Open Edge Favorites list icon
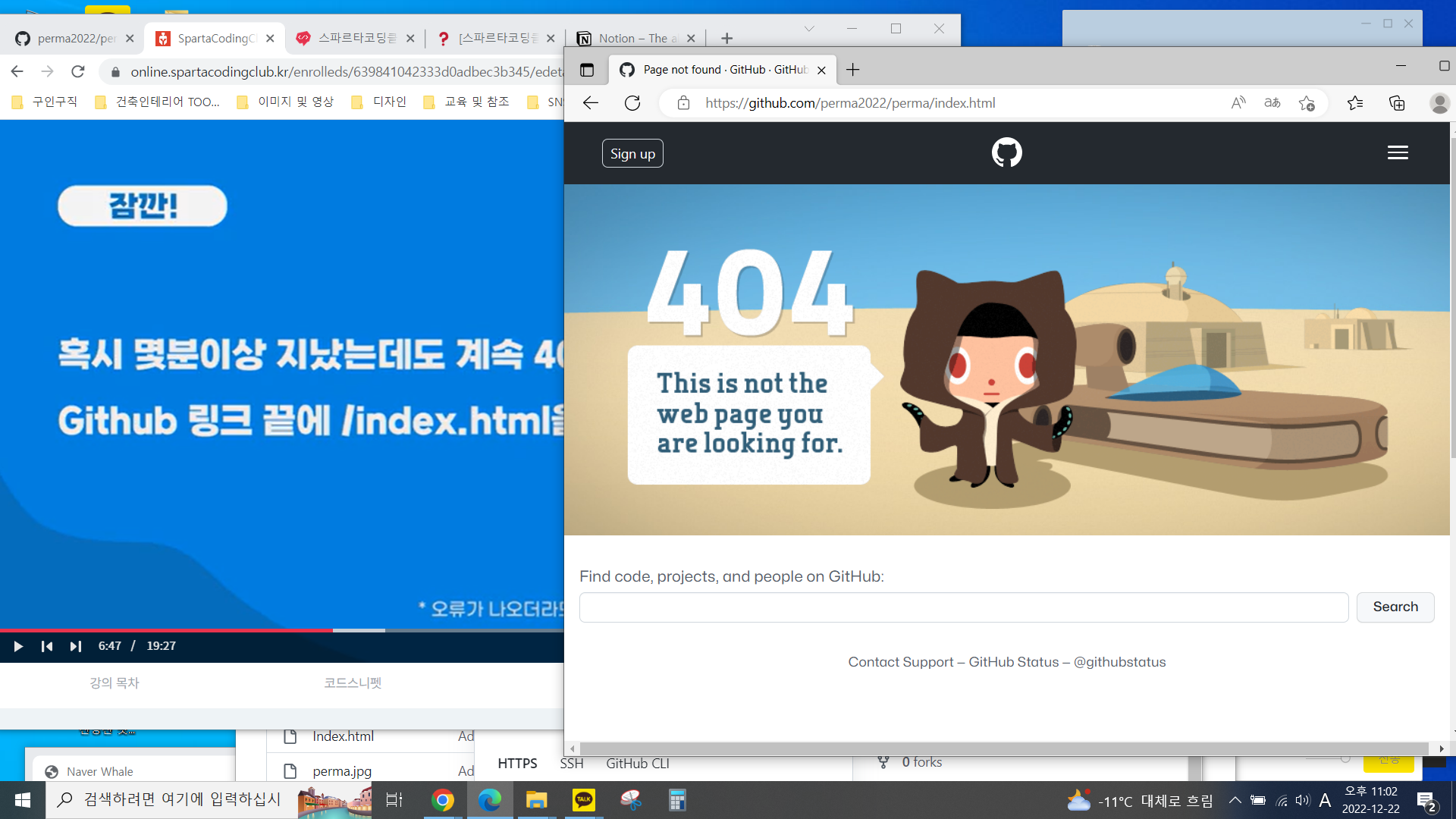This screenshot has width=1456, height=819. point(1355,103)
